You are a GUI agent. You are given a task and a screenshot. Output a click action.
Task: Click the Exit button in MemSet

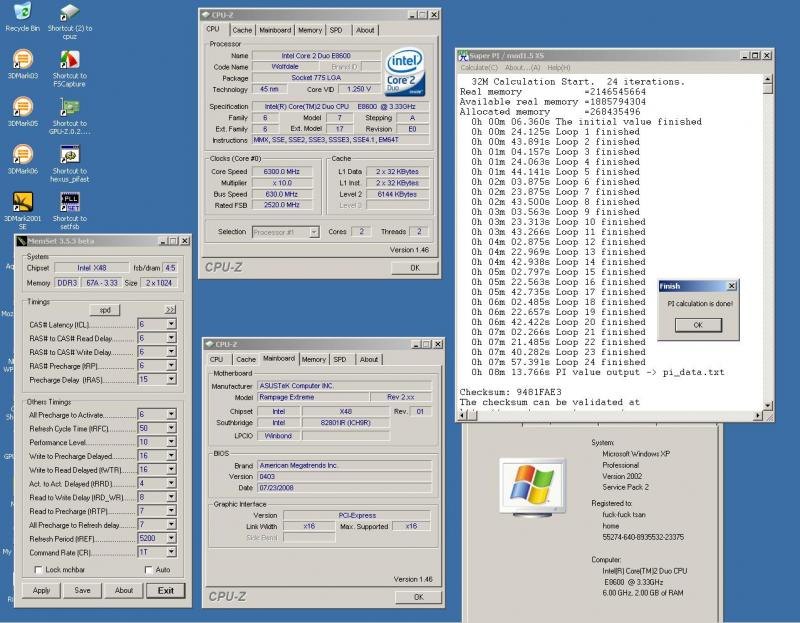(165, 590)
